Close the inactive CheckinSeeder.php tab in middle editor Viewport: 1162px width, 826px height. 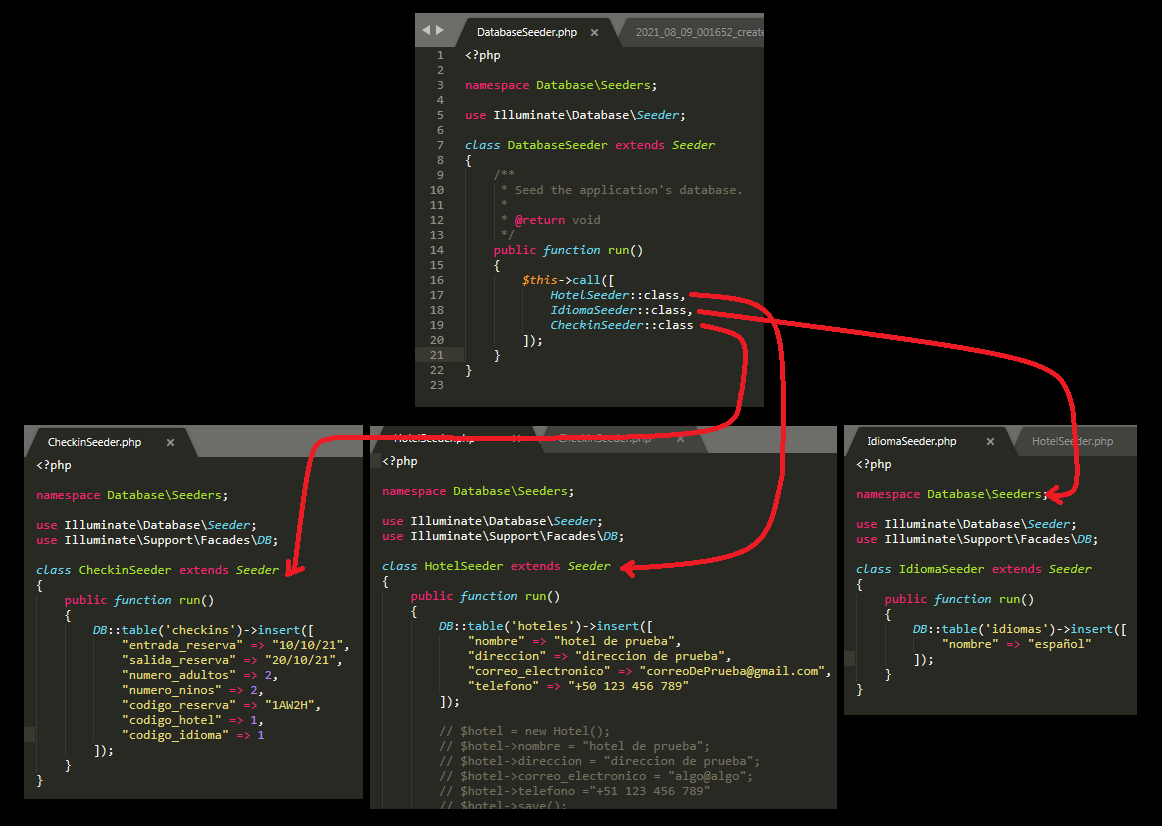click(679, 438)
